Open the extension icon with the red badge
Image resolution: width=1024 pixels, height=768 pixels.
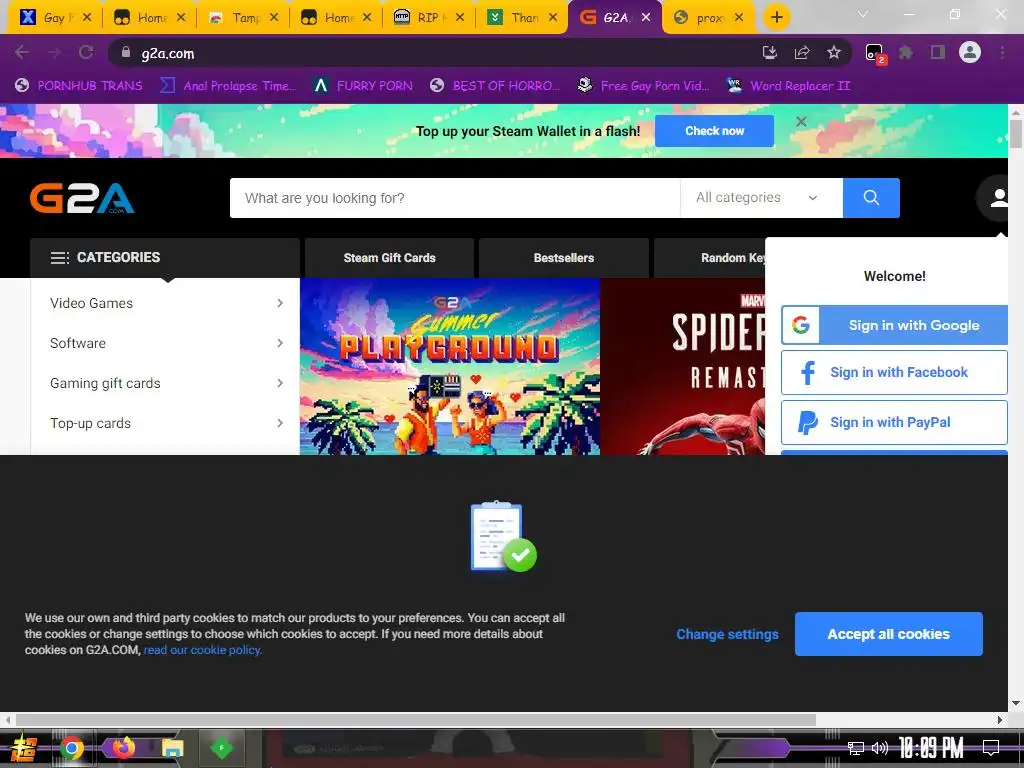point(874,54)
